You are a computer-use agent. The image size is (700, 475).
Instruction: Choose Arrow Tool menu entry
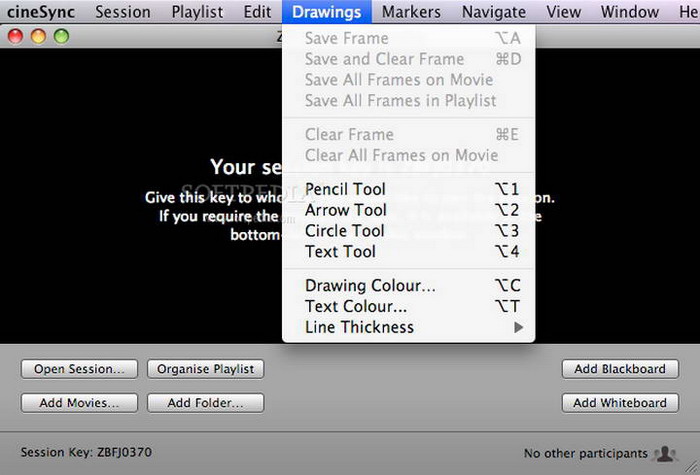point(345,210)
